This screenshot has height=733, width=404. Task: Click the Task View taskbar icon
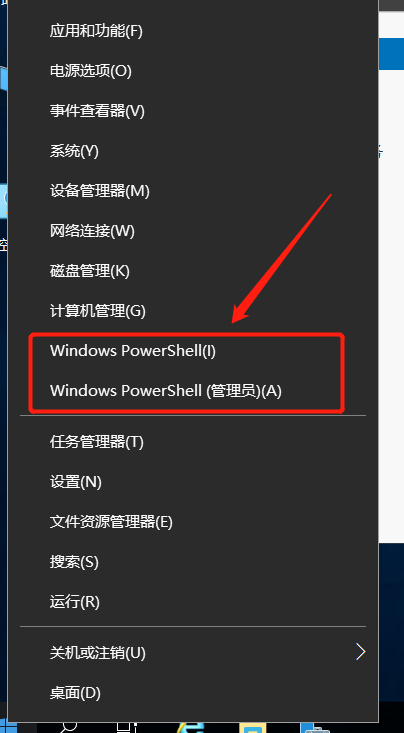pyautogui.click(x=126, y=728)
